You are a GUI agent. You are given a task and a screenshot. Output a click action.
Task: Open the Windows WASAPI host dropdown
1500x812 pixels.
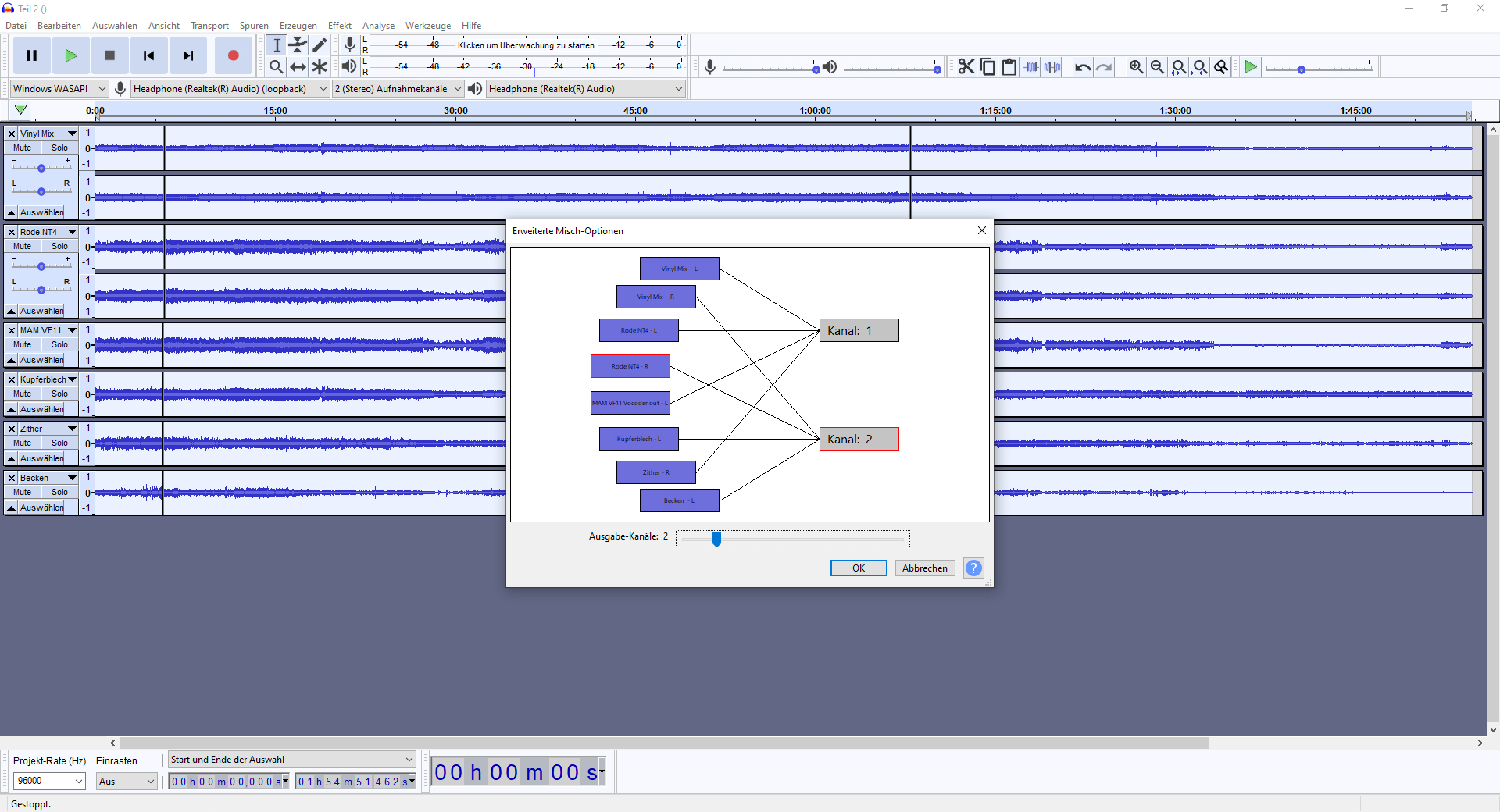click(x=59, y=89)
